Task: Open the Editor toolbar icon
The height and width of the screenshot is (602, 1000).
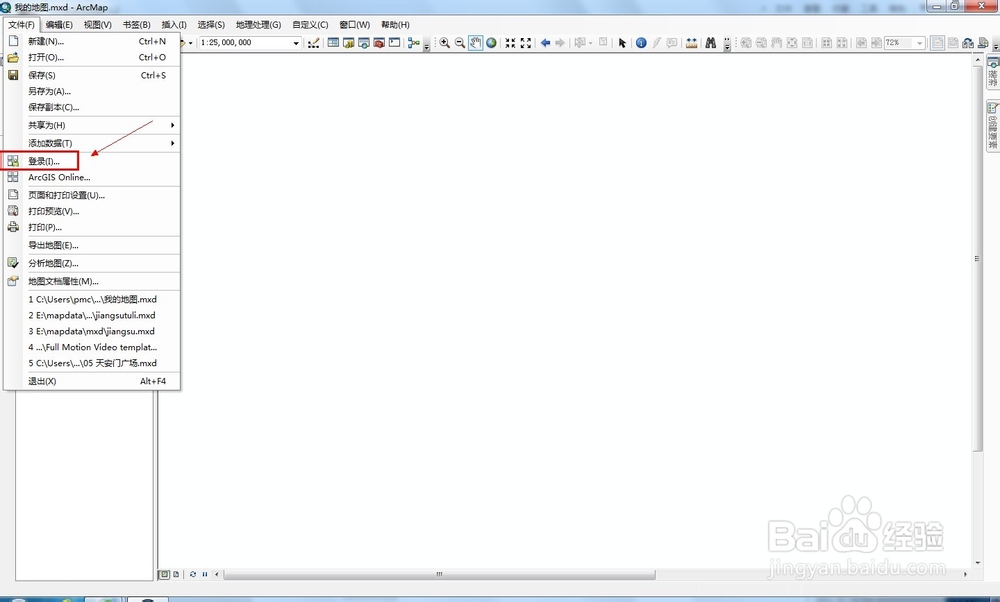Action: [313, 43]
